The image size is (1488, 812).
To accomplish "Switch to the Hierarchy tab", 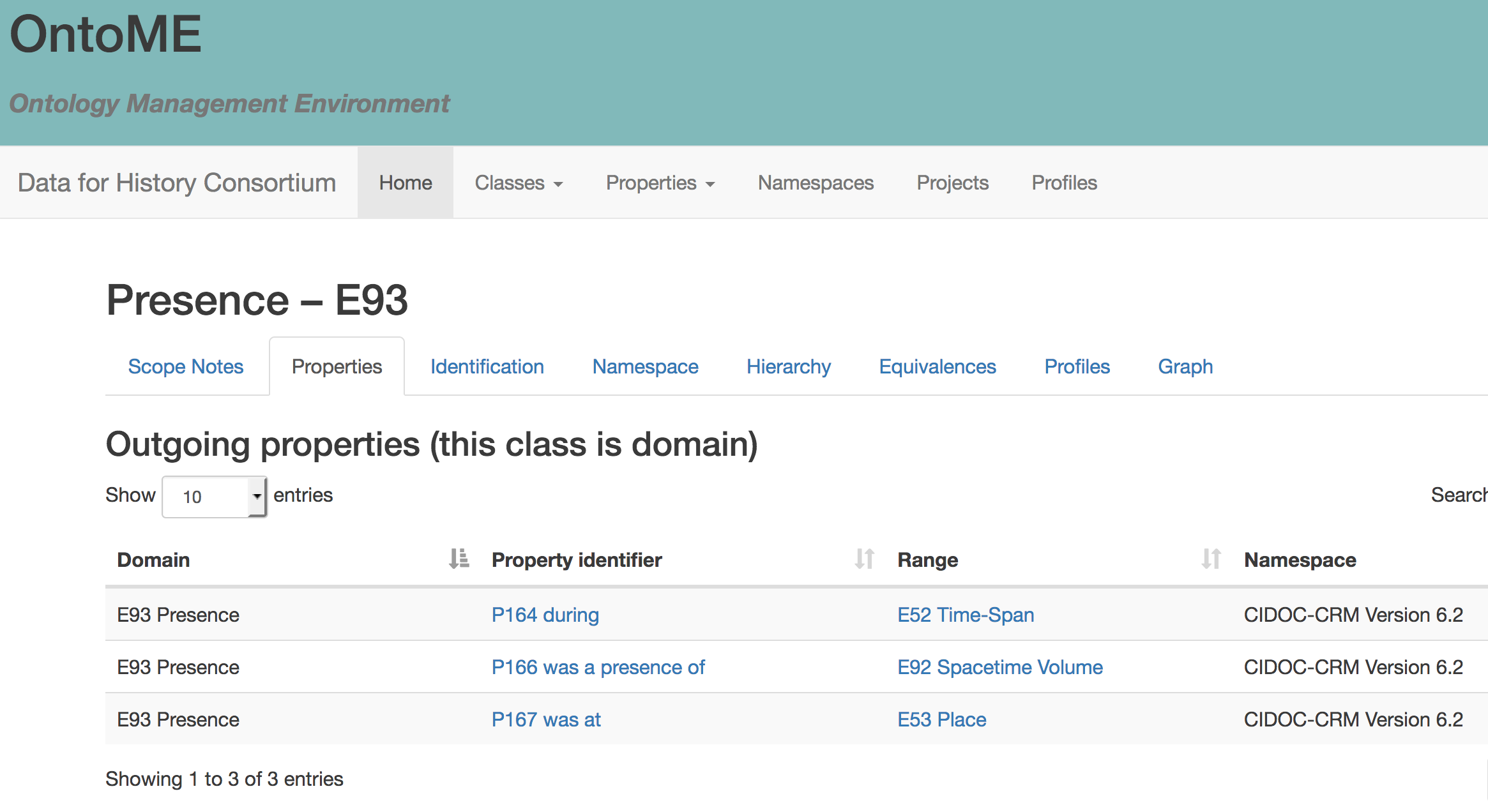I will click(788, 366).
